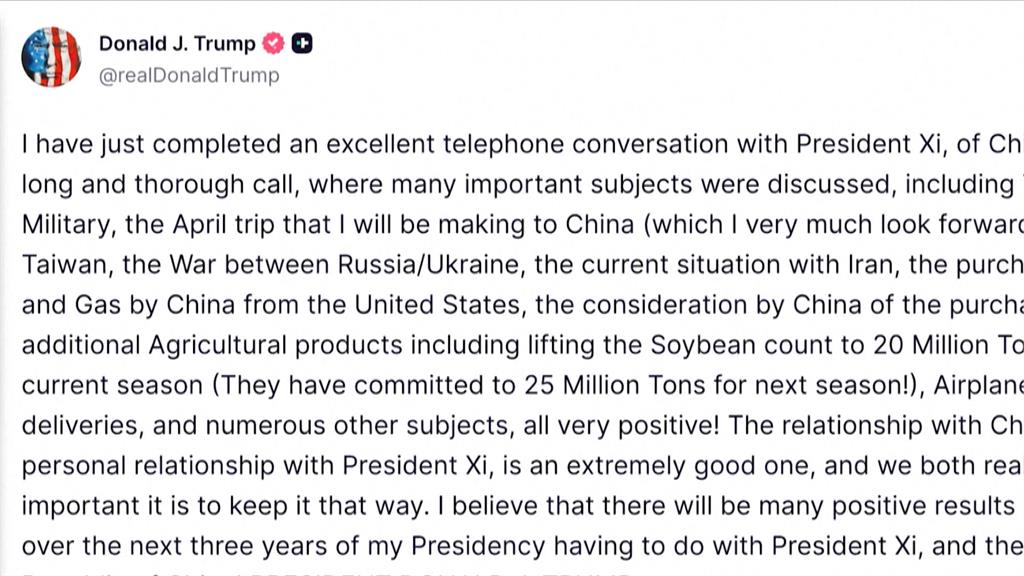Click the @realDonaldTrump handle

pos(189,75)
